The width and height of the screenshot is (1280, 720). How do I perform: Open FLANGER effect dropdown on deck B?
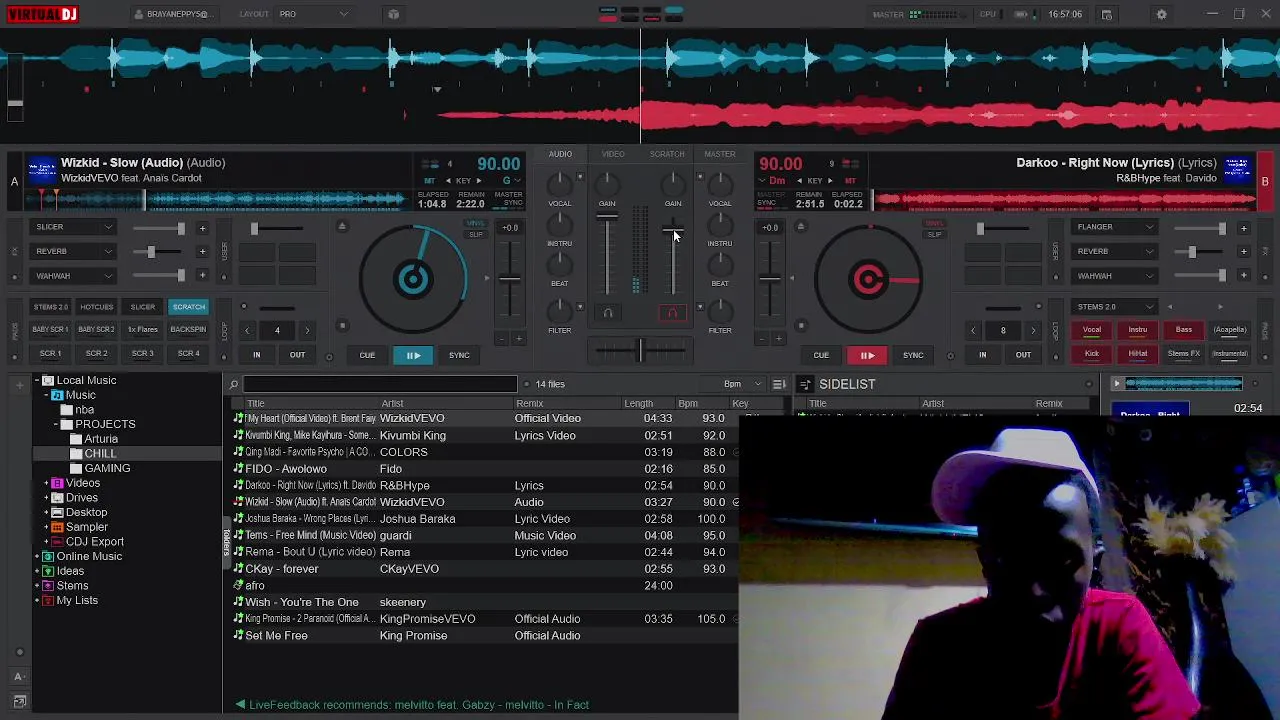click(1115, 227)
